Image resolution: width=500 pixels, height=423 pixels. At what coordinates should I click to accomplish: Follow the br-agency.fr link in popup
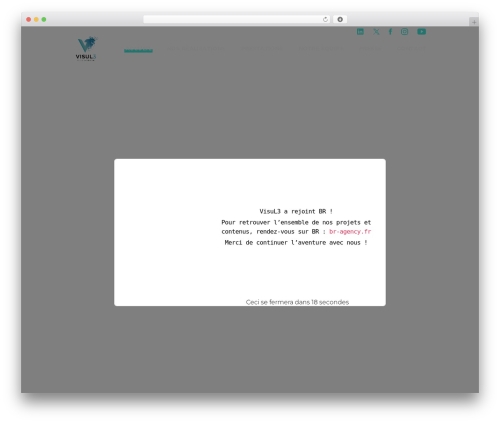[x=350, y=231]
